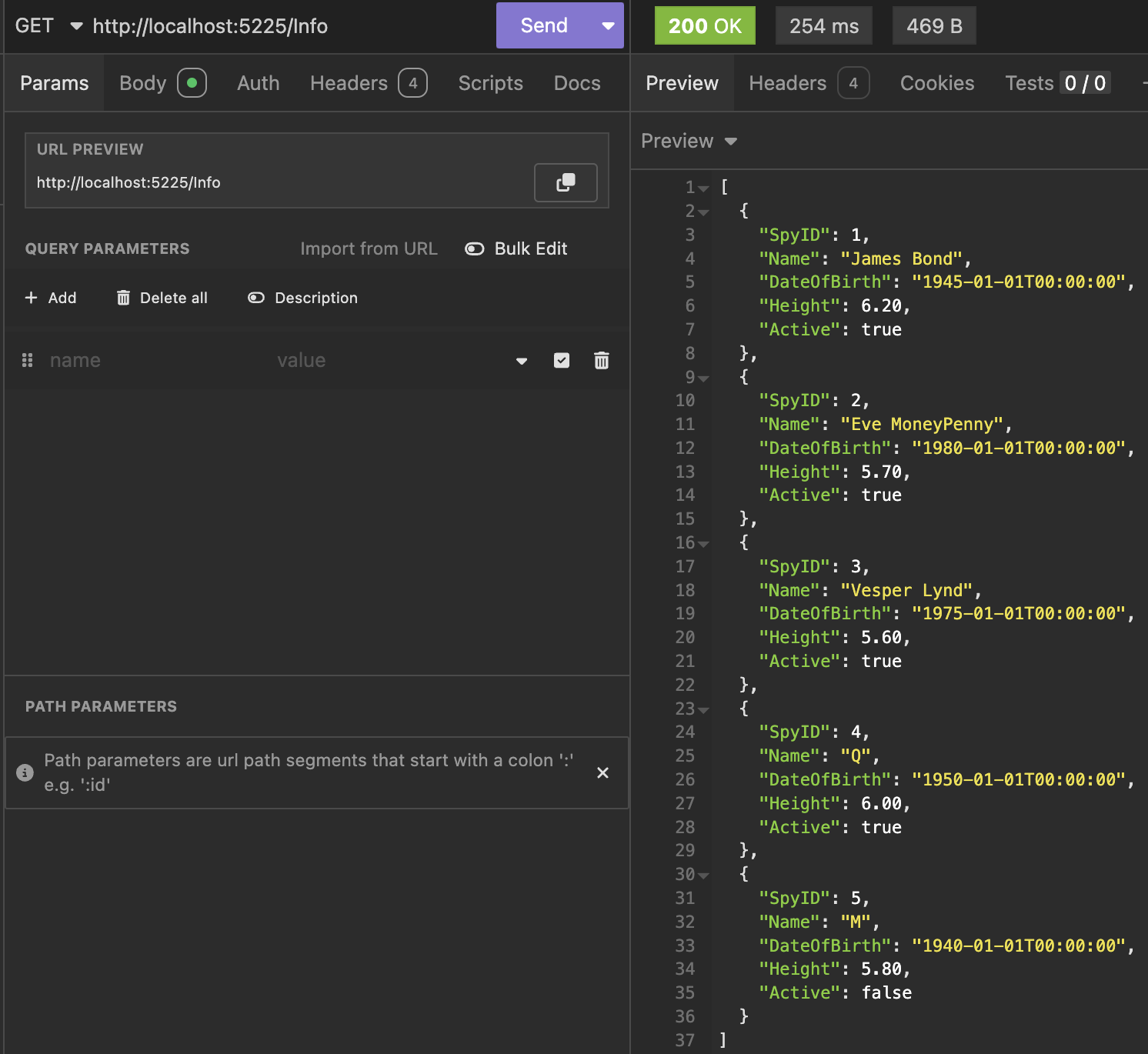Toggle Description visibility for parameters

tap(255, 298)
